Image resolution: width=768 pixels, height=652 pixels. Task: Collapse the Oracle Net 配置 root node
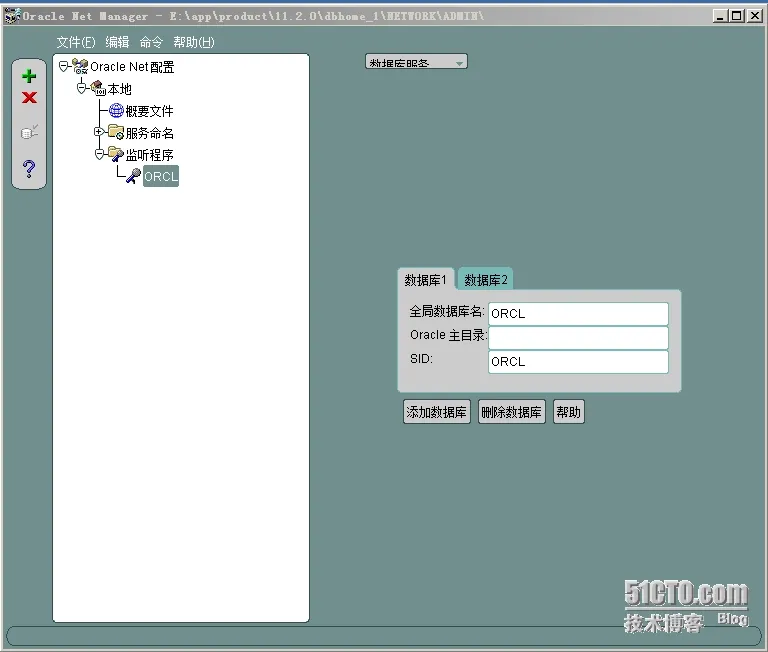coord(64,66)
